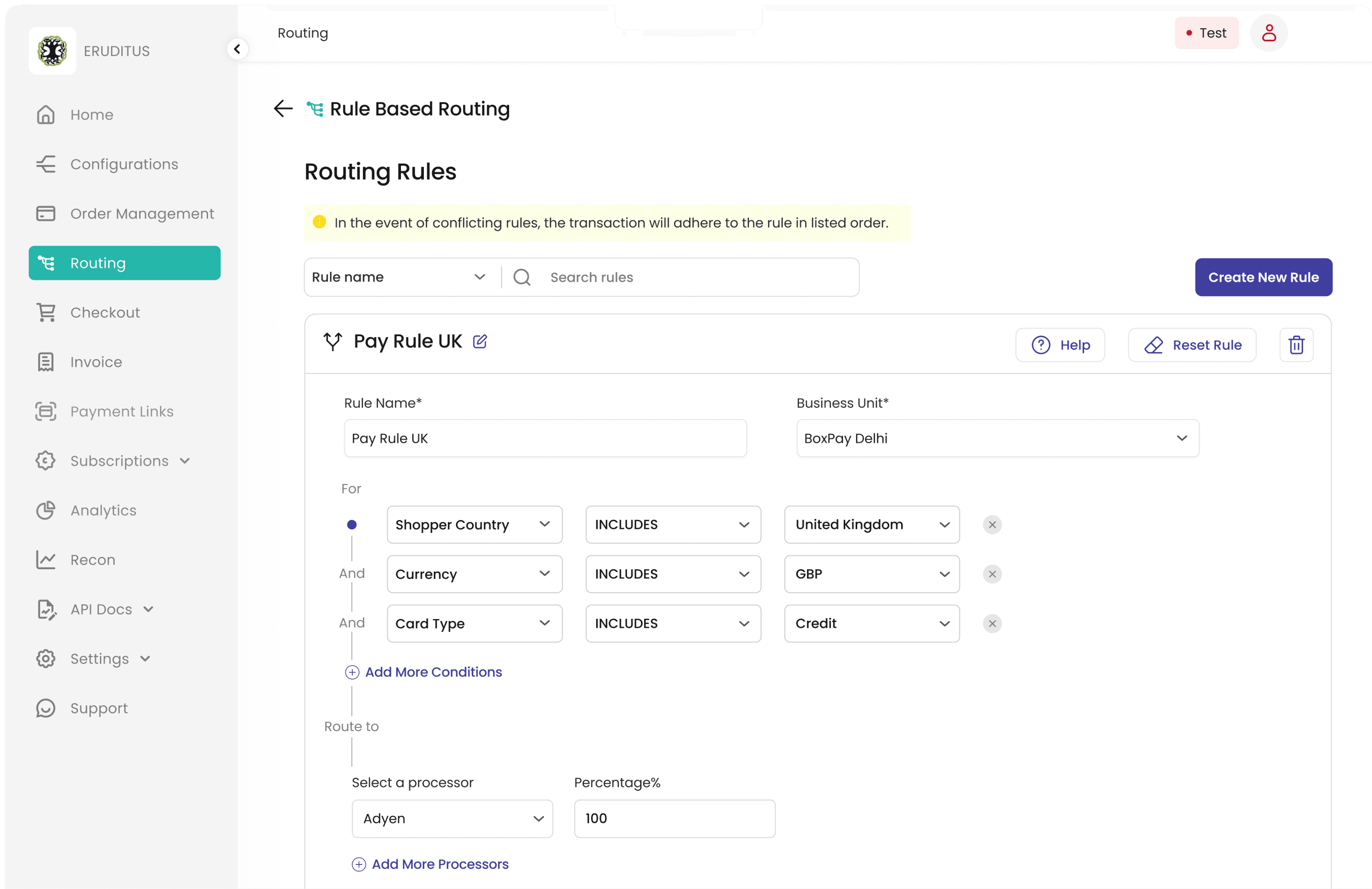Expand the Adyen processor dropdown

click(452, 818)
